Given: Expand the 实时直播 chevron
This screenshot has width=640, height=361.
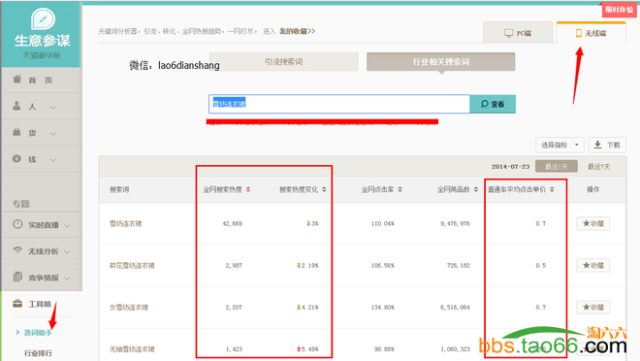Looking at the screenshot, I should pos(67,225).
